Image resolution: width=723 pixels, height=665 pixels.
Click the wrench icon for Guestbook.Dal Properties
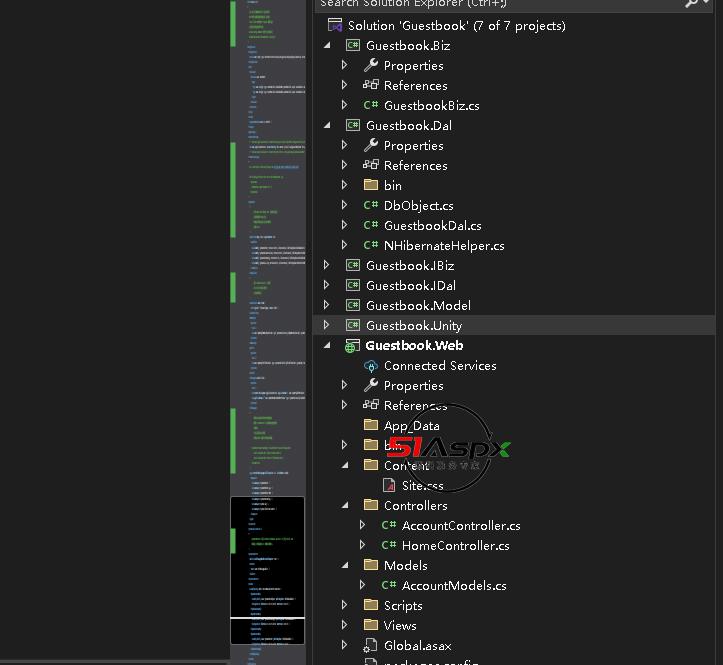click(x=370, y=145)
